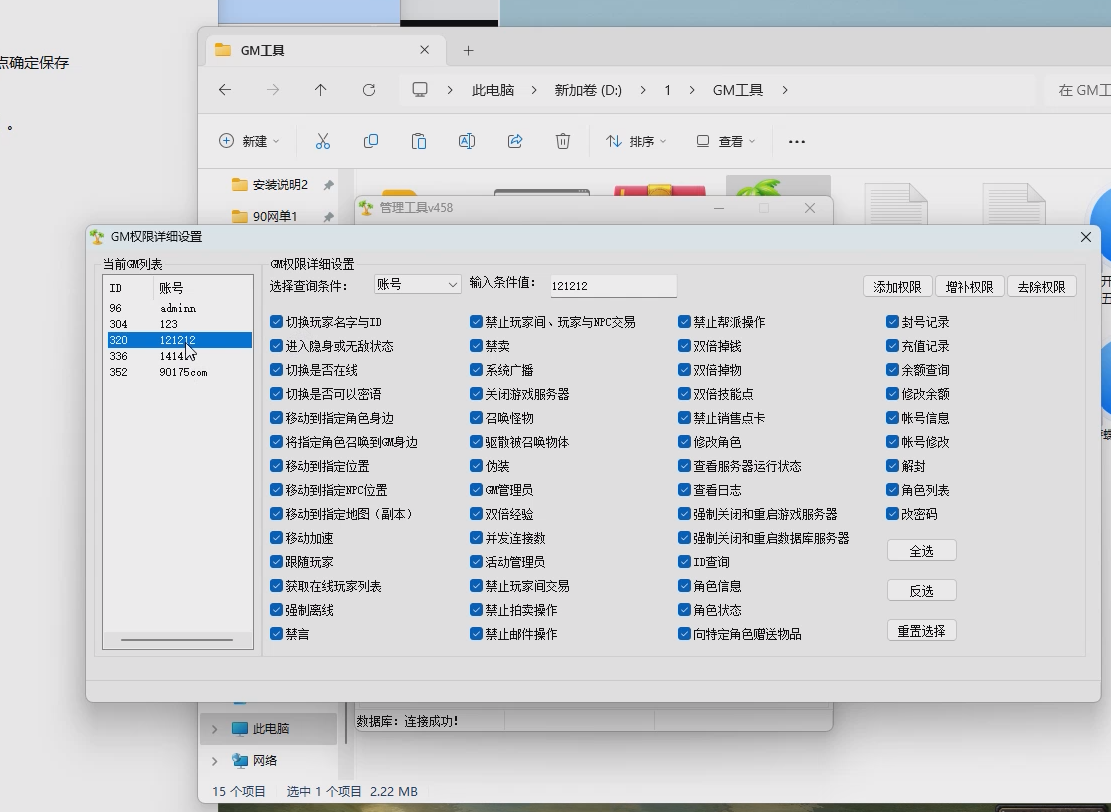Open the 账号 query condition dropdown
The height and width of the screenshot is (812, 1111).
(417, 284)
